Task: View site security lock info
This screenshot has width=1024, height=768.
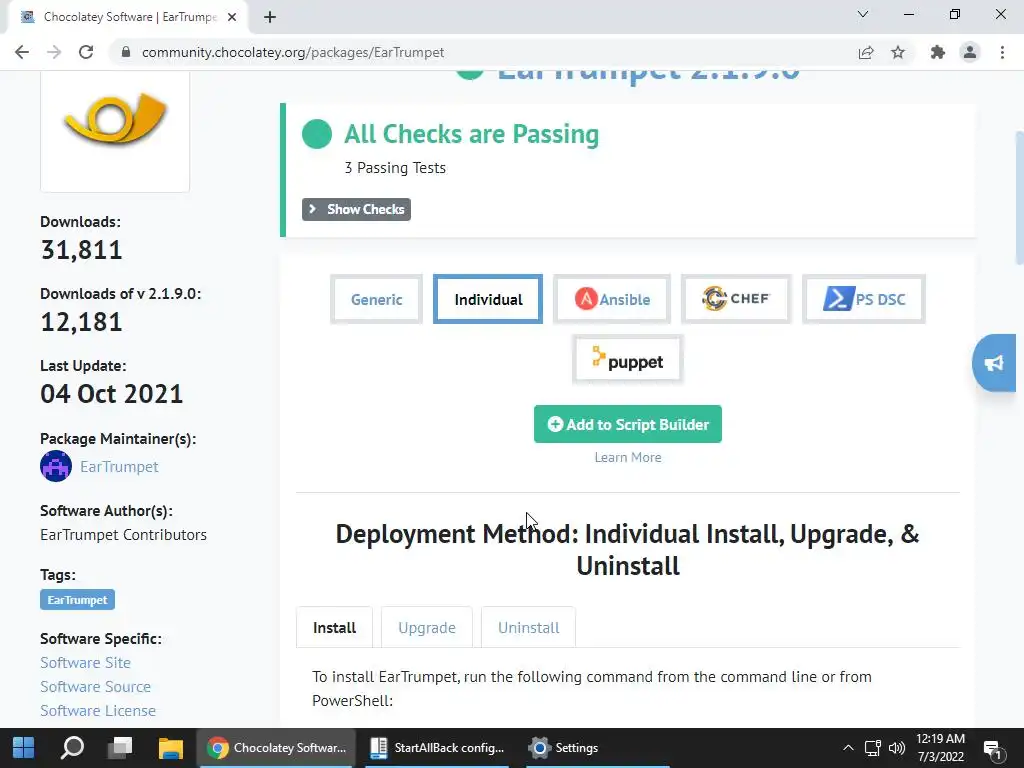Action: pyautogui.click(x=126, y=52)
